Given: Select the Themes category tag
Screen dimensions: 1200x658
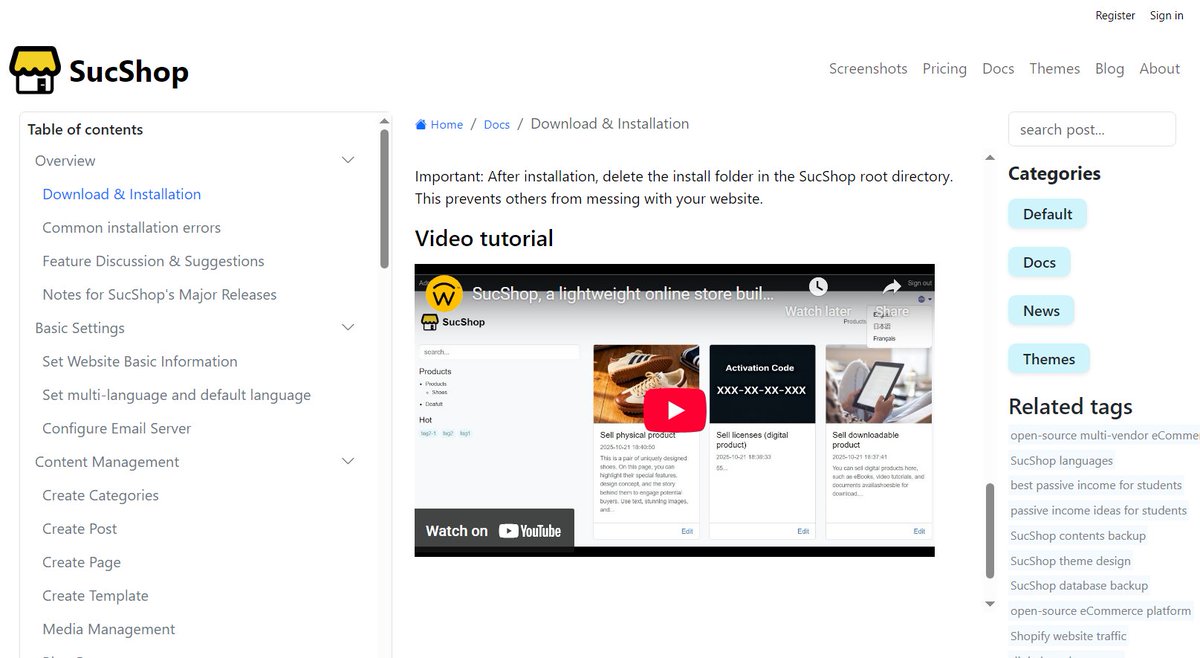Looking at the screenshot, I should pos(1048,359).
